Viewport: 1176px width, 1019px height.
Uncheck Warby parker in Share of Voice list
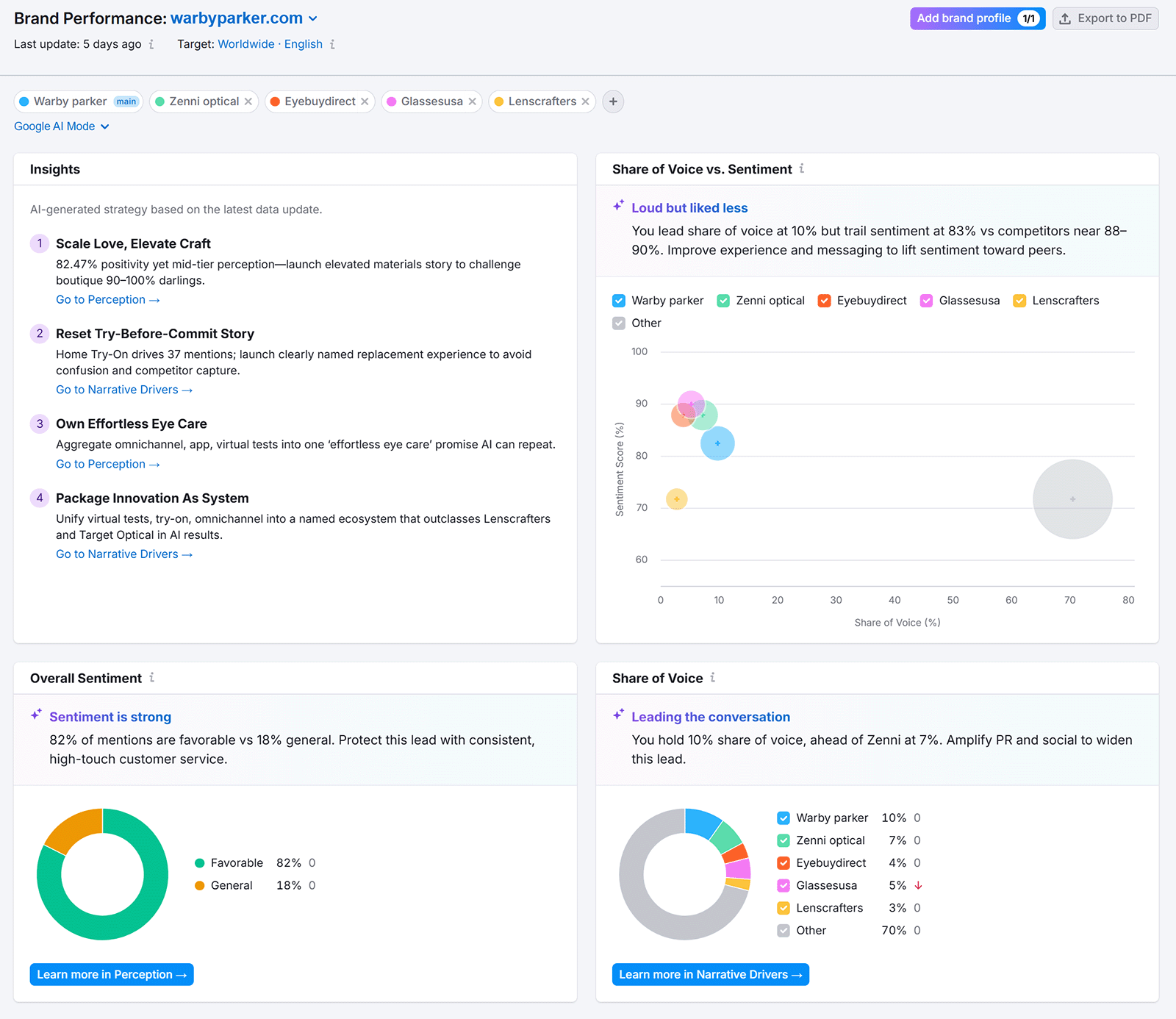coord(784,818)
